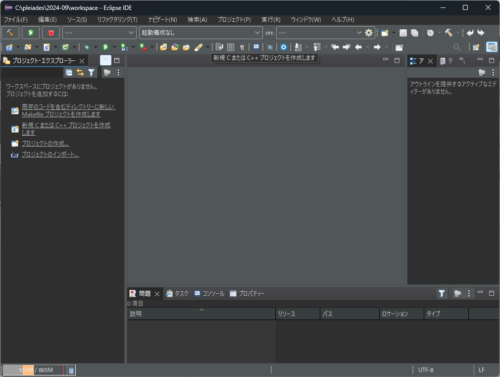Viewport: 500px width, 377px height.
Task: Click link to create Makefile project from existing code
Action: (x=68, y=110)
